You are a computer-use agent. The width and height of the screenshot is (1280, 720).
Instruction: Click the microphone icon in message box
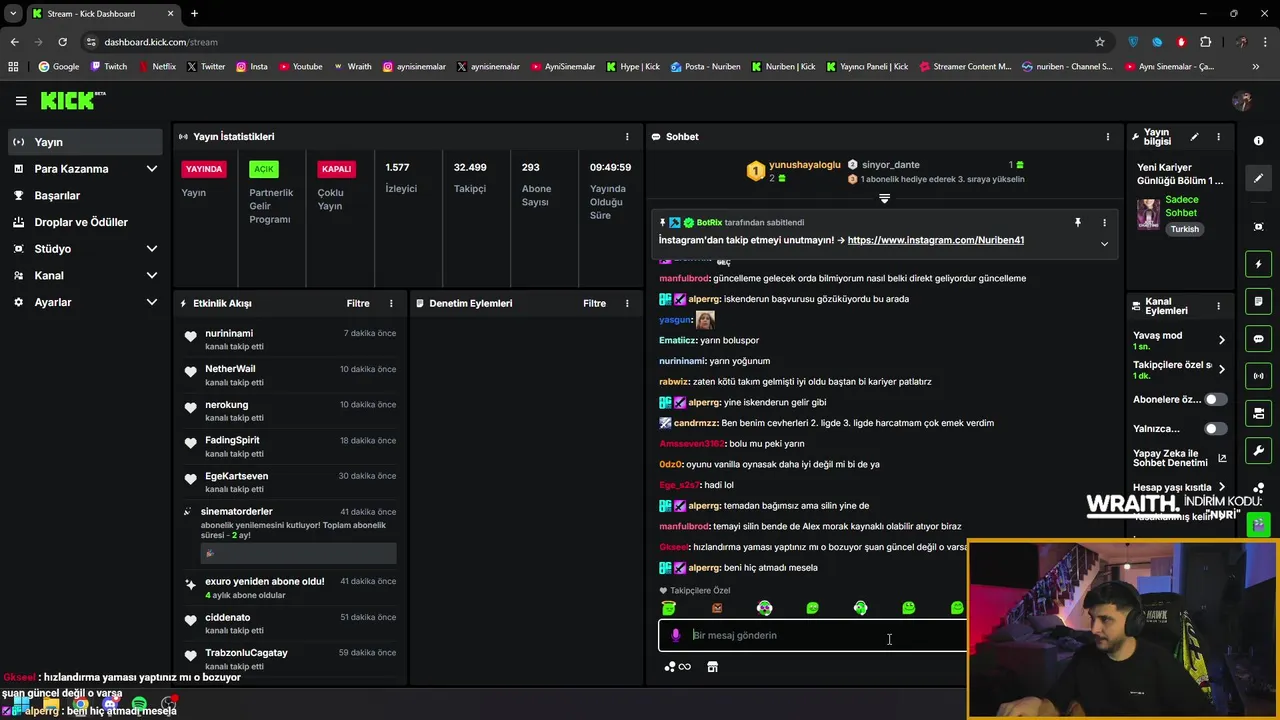676,635
